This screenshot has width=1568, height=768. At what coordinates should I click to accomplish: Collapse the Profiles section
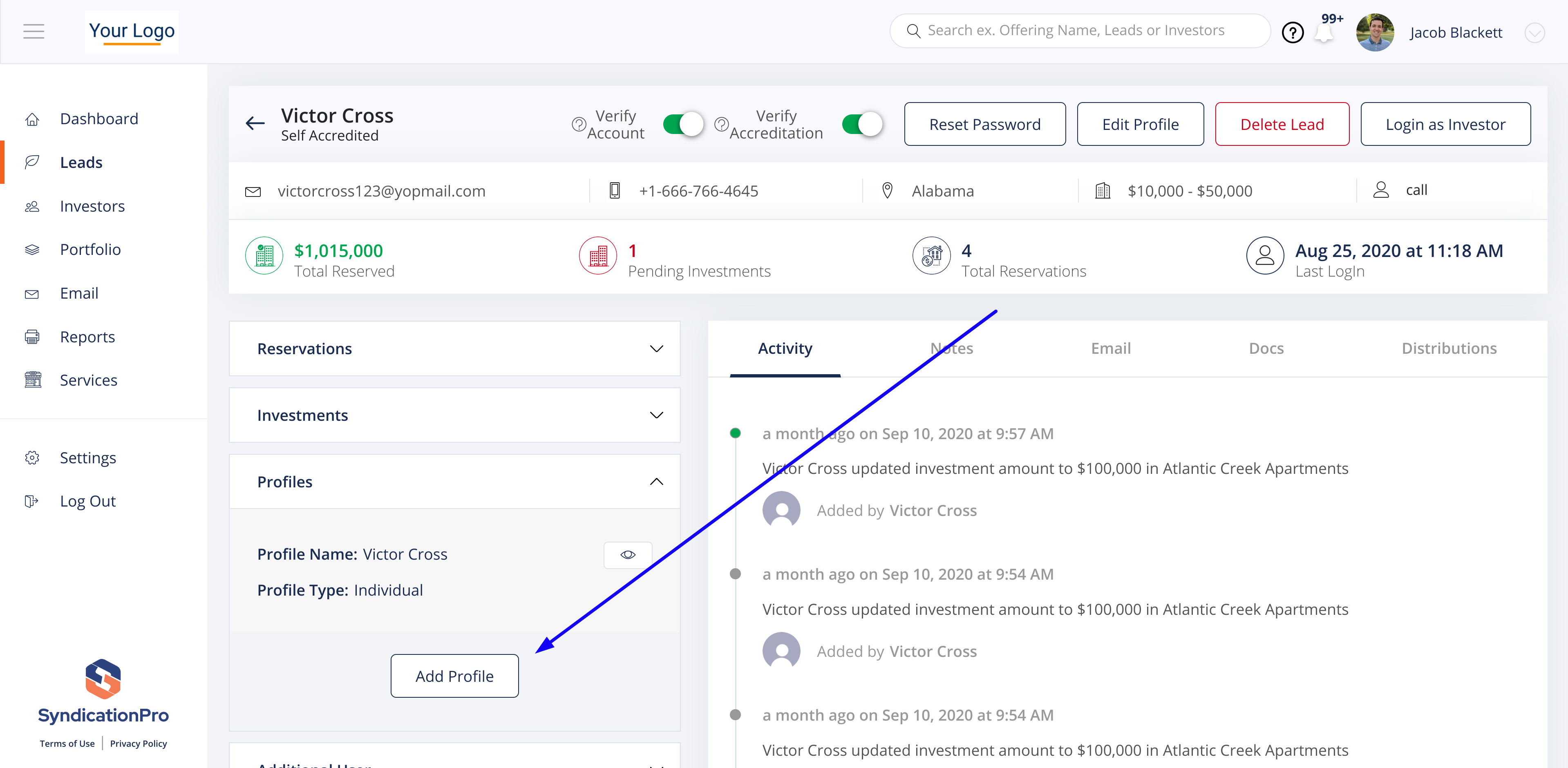(655, 481)
